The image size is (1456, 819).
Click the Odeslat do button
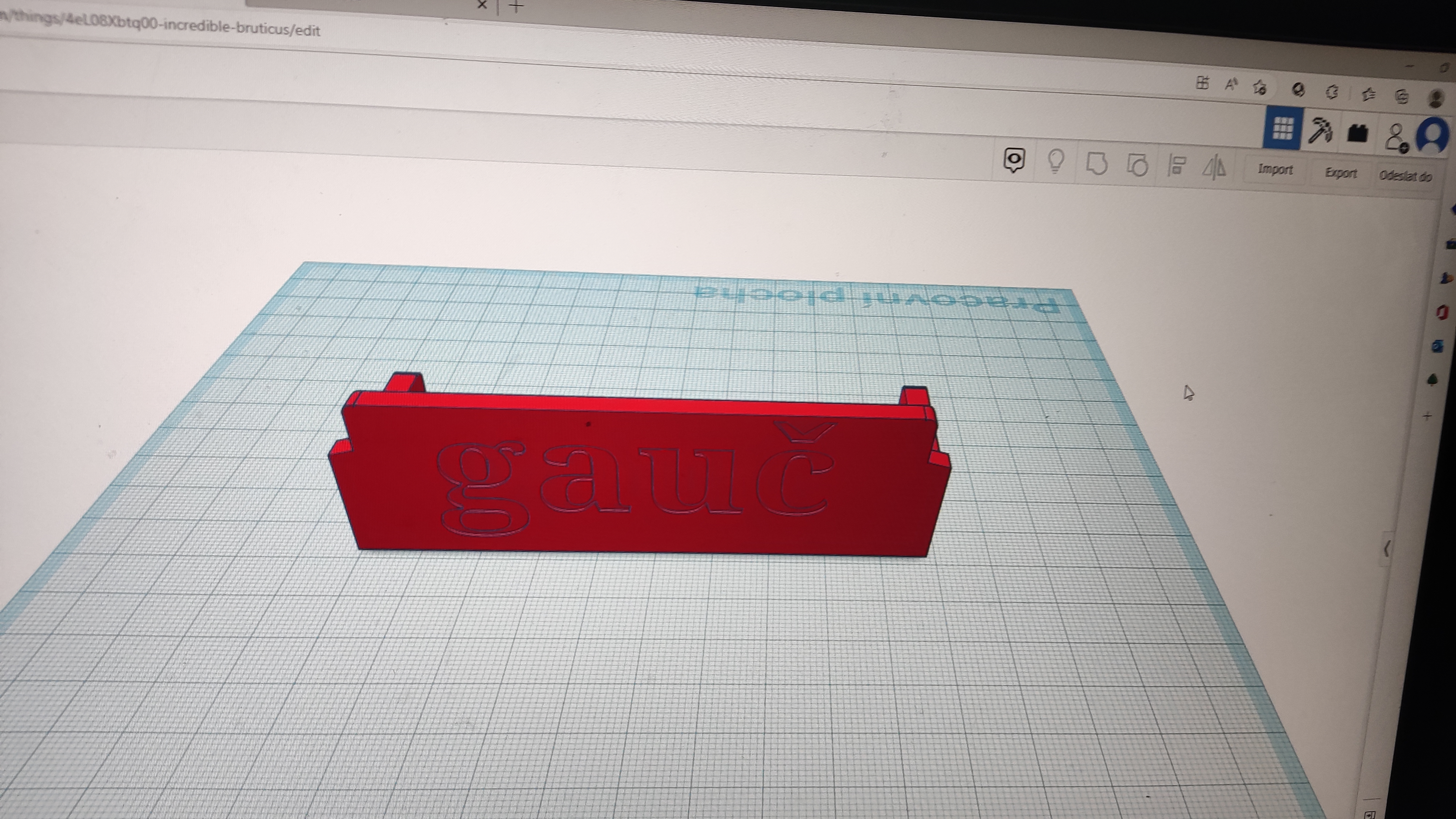click(x=1406, y=176)
